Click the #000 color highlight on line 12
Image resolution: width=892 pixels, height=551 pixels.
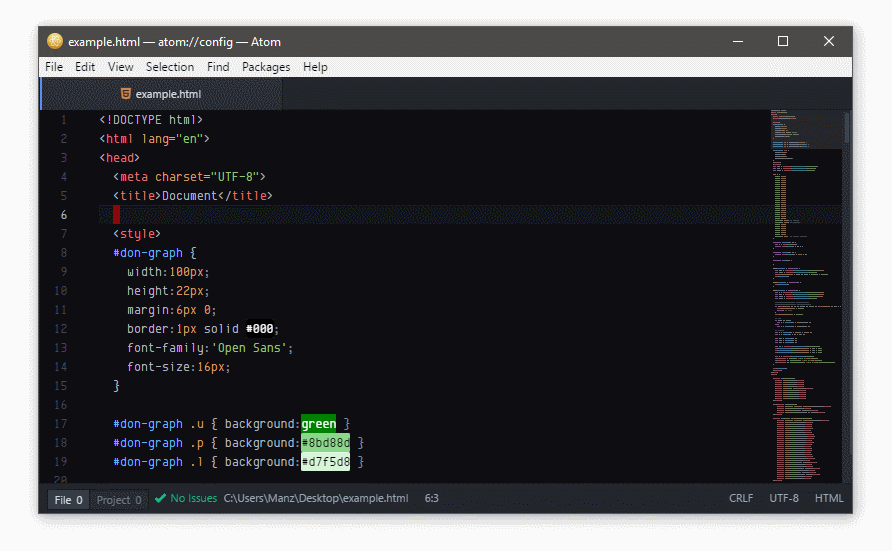(x=259, y=329)
